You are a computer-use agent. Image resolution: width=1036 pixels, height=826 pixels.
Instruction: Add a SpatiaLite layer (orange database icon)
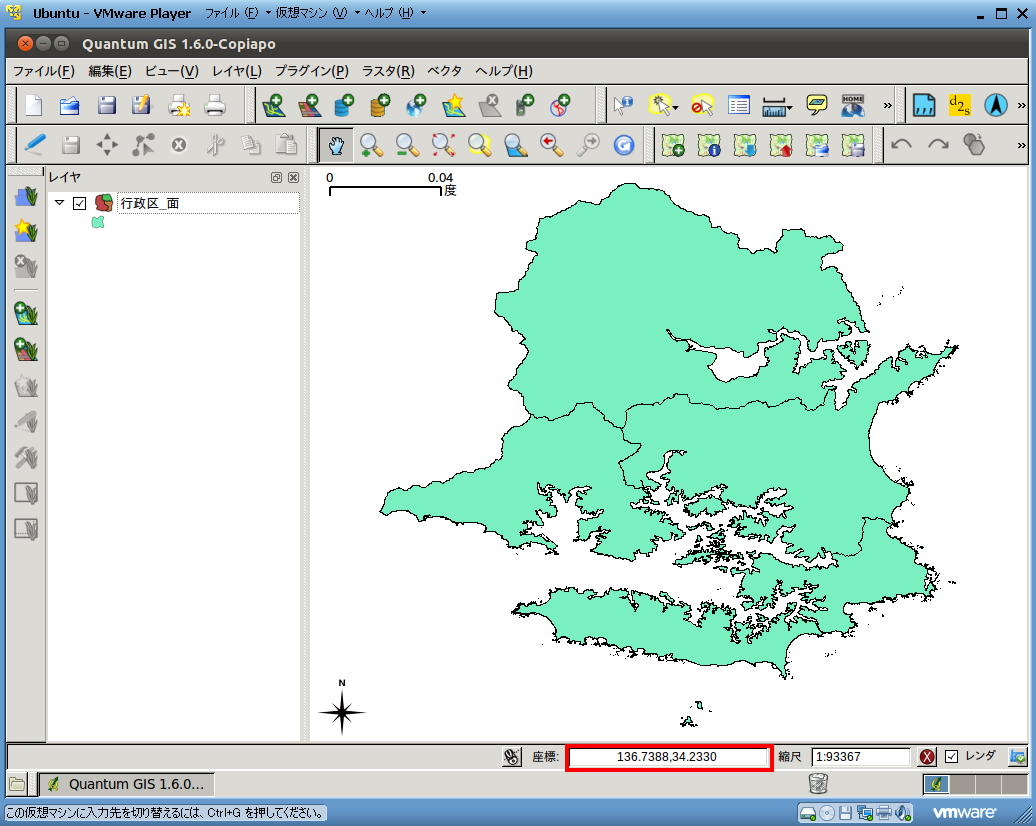coord(380,105)
